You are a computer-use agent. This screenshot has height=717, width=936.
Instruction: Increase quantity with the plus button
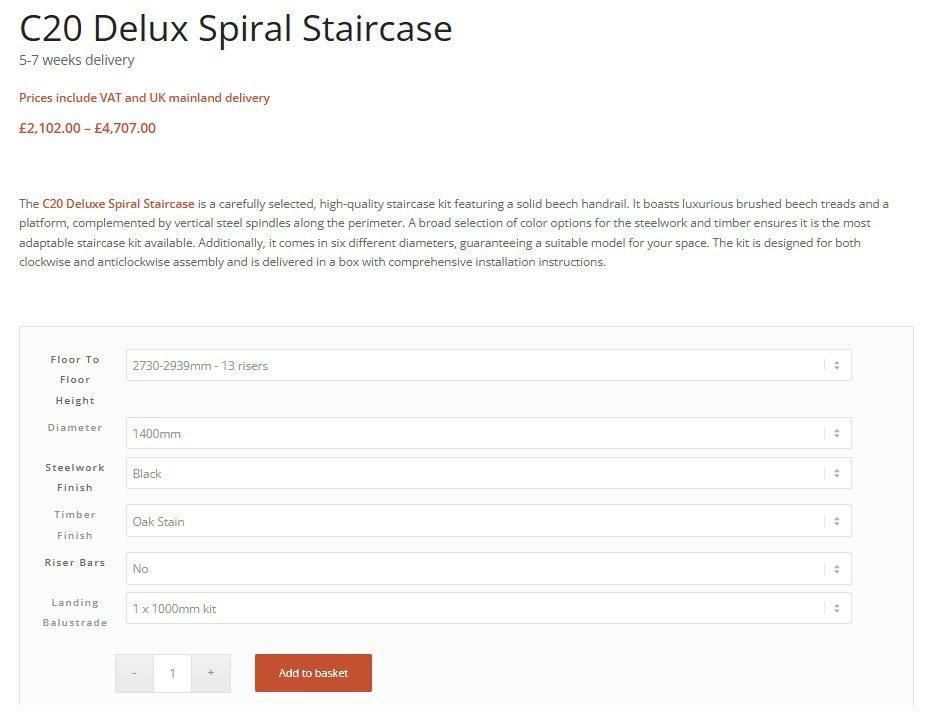(x=211, y=673)
